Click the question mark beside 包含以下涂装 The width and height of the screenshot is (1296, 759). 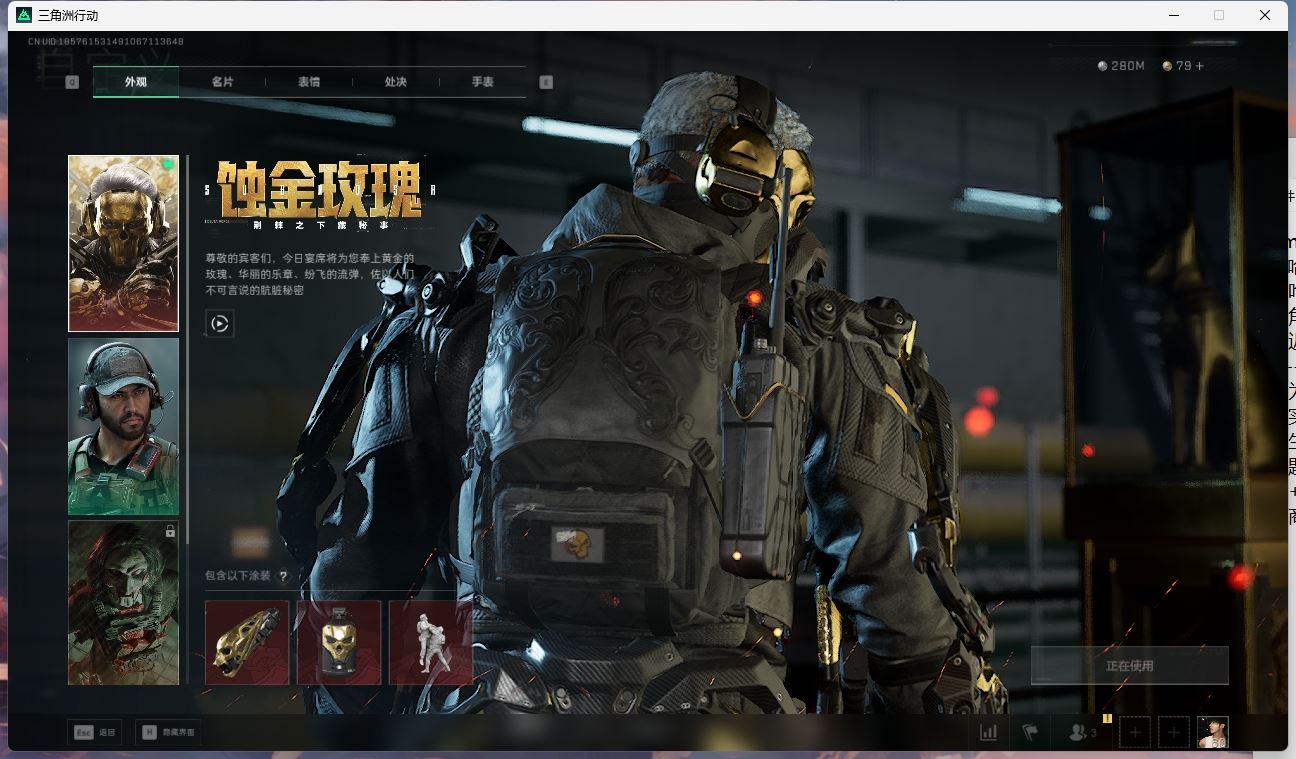(x=283, y=576)
